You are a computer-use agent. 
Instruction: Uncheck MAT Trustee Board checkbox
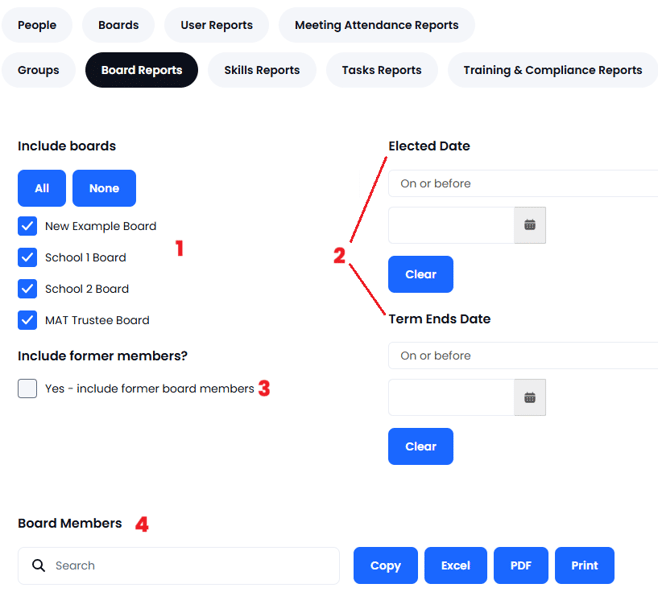tap(27, 320)
